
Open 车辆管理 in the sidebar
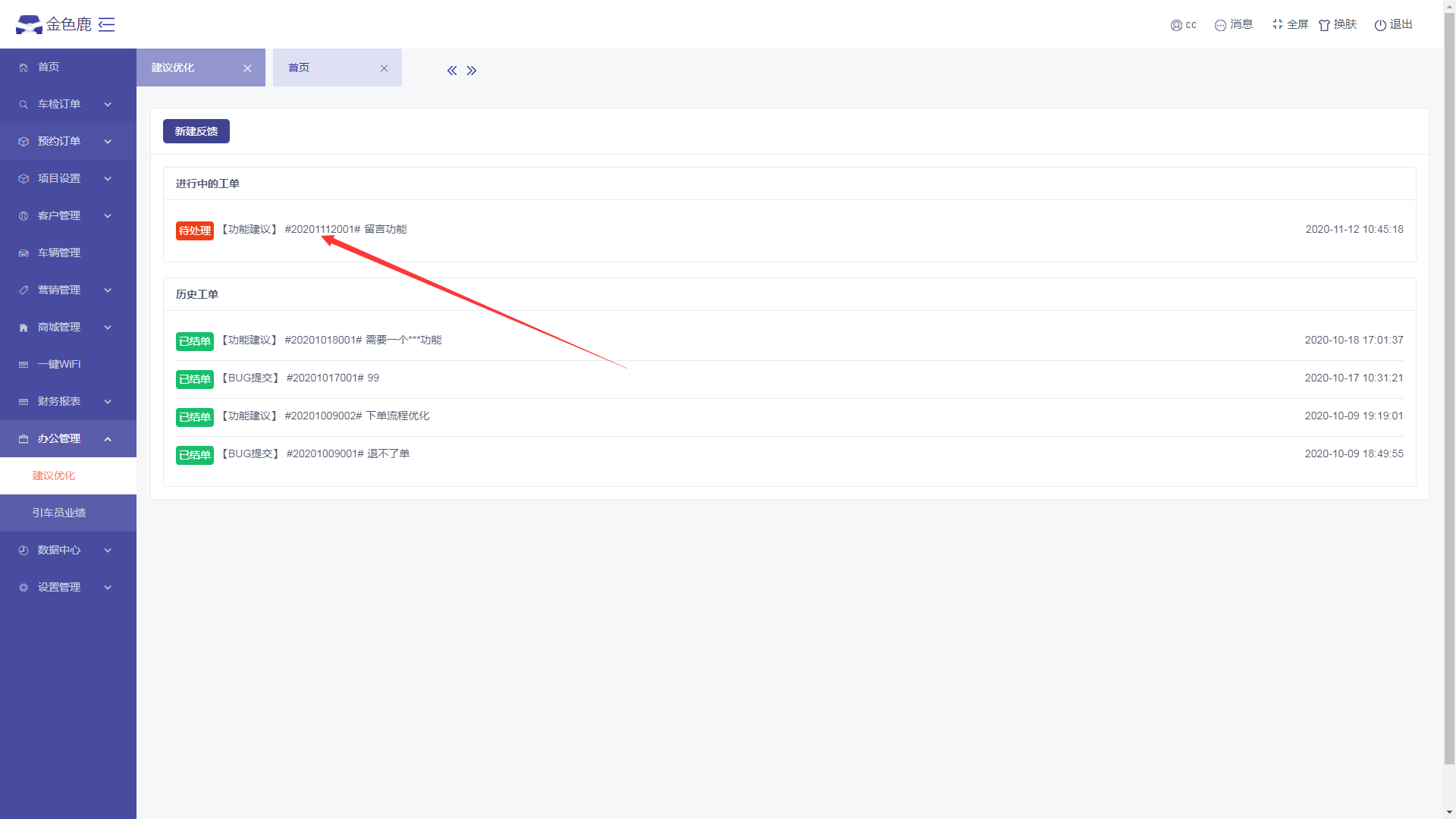tap(68, 253)
